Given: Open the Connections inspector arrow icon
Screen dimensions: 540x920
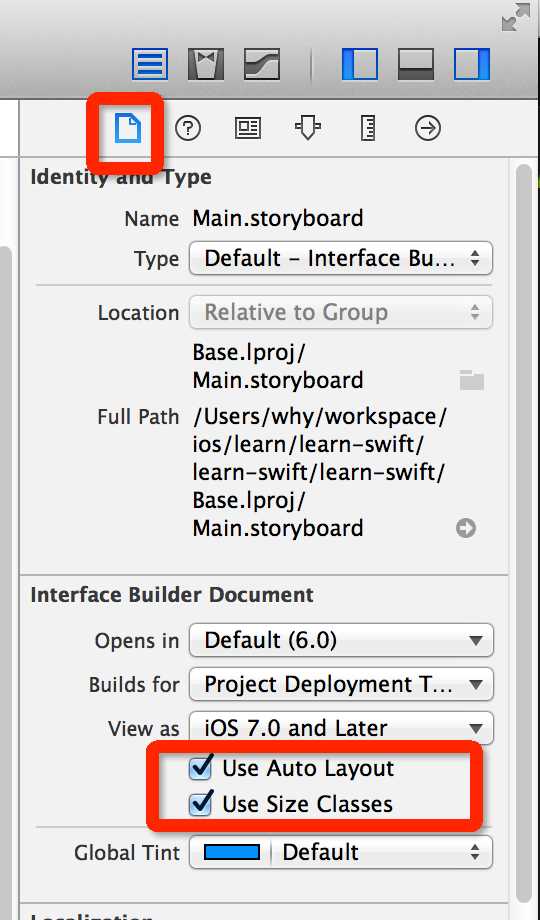Looking at the screenshot, I should (x=428, y=128).
